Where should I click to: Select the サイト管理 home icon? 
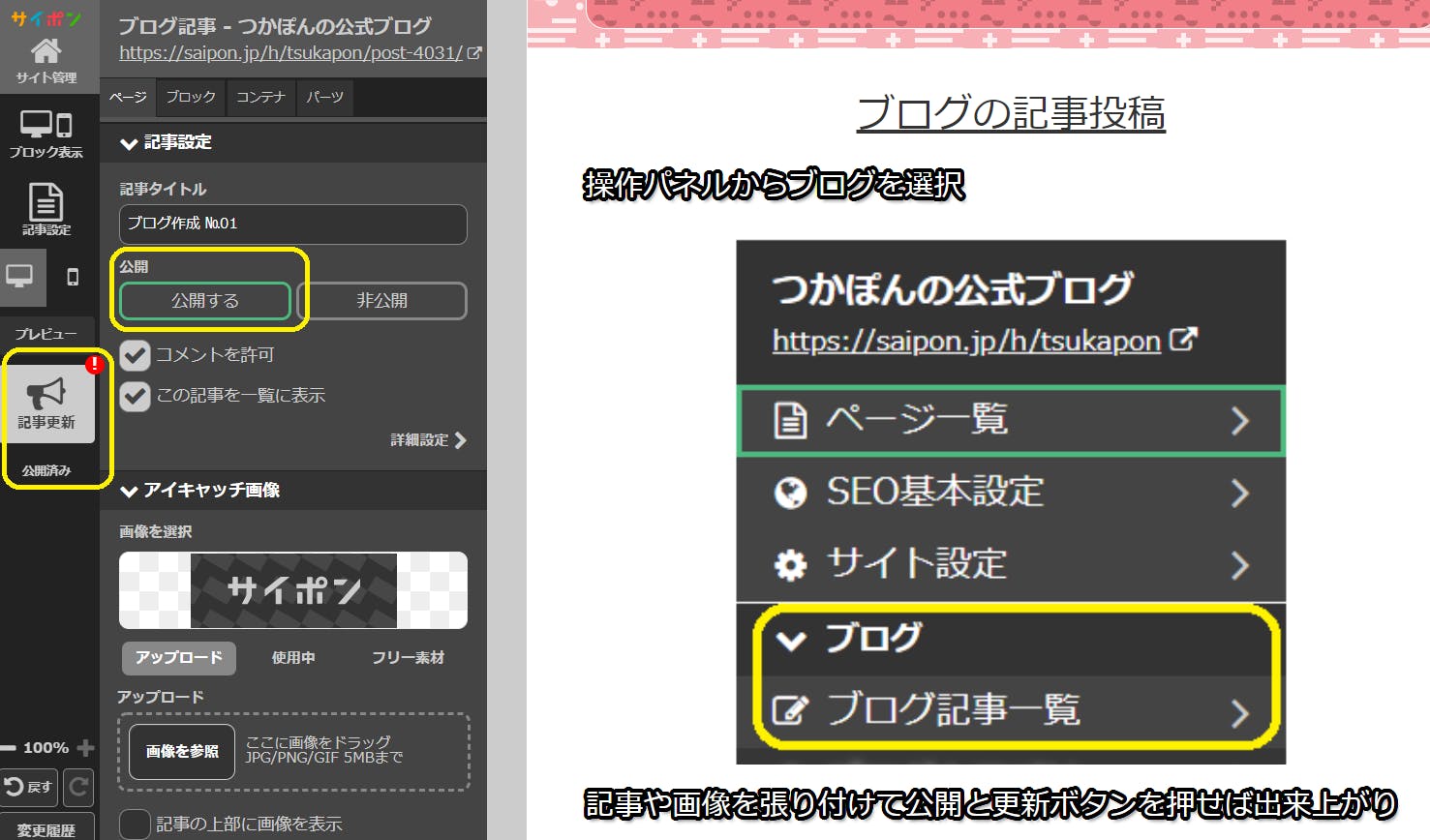46,52
